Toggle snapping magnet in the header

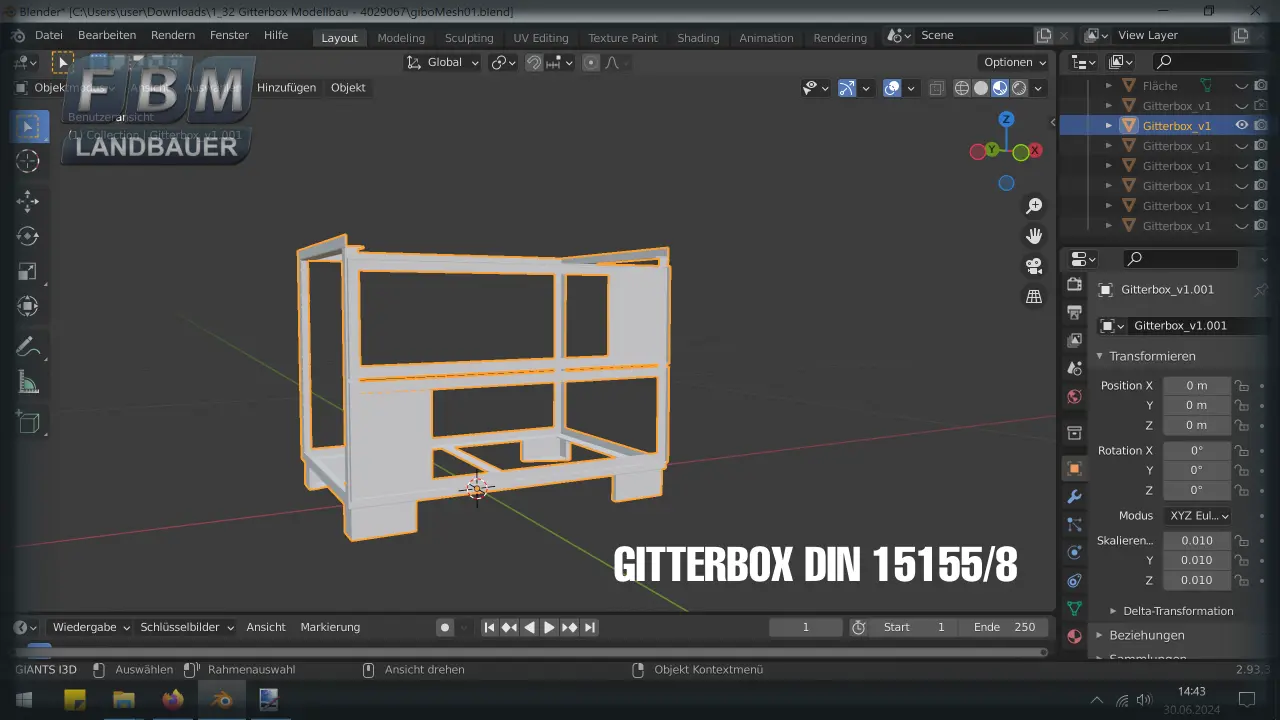[x=534, y=62]
